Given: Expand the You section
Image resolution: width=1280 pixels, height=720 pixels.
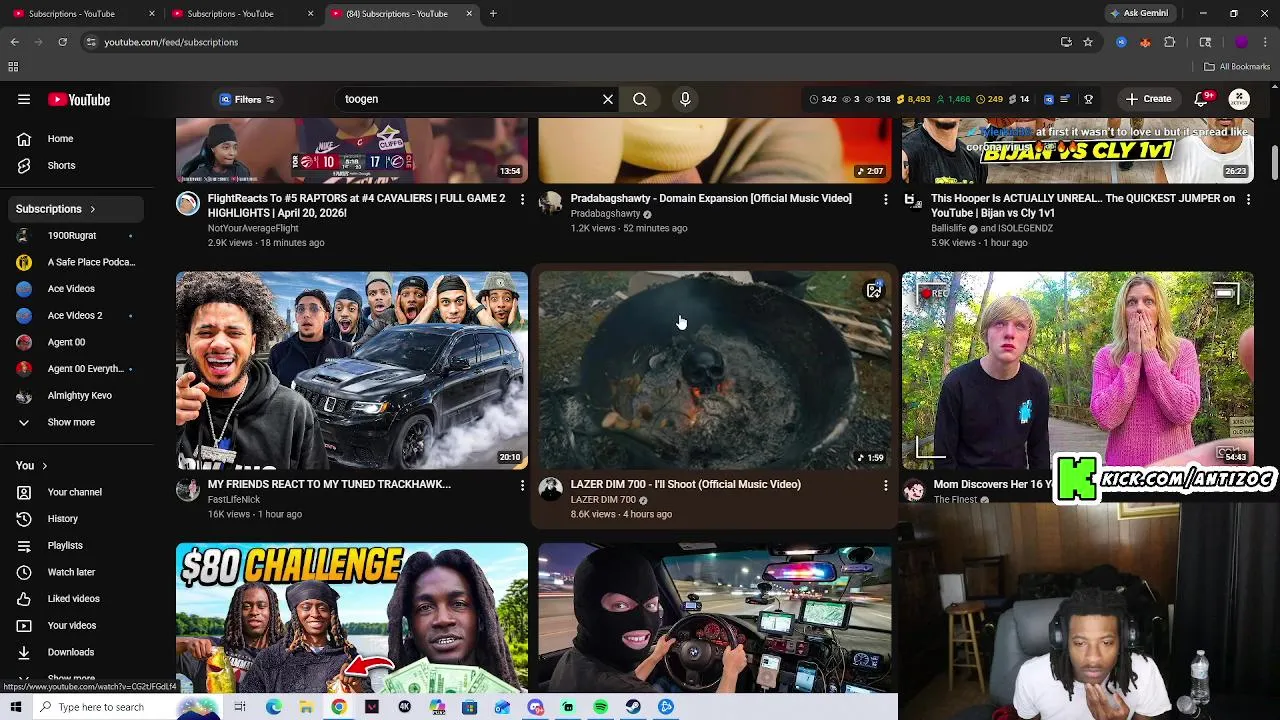Looking at the screenshot, I should tap(32, 465).
